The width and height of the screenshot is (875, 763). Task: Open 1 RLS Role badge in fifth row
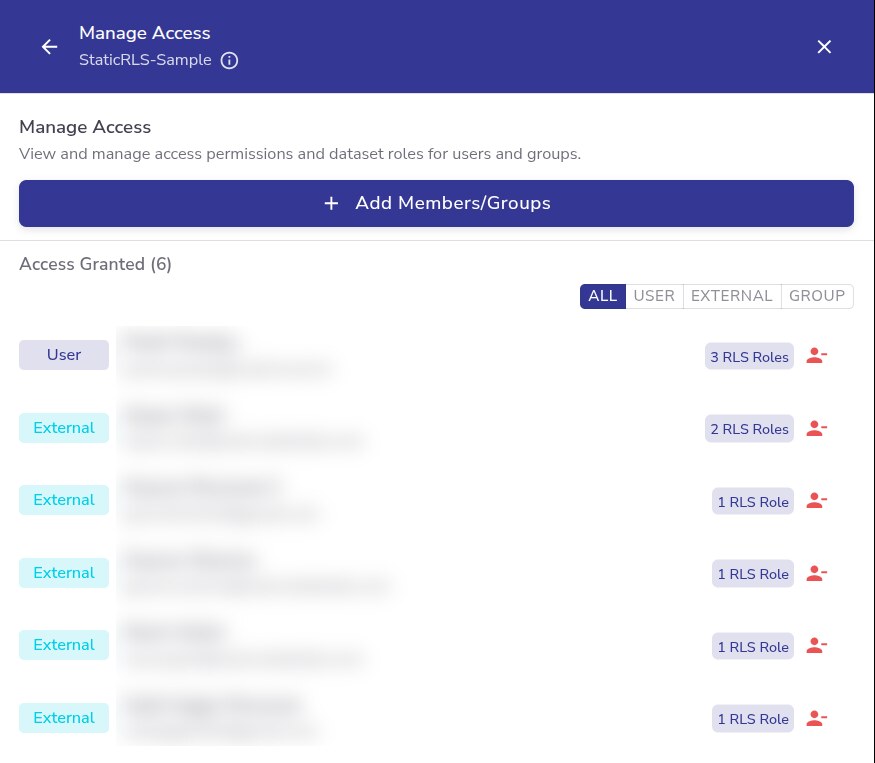point(753,646)
